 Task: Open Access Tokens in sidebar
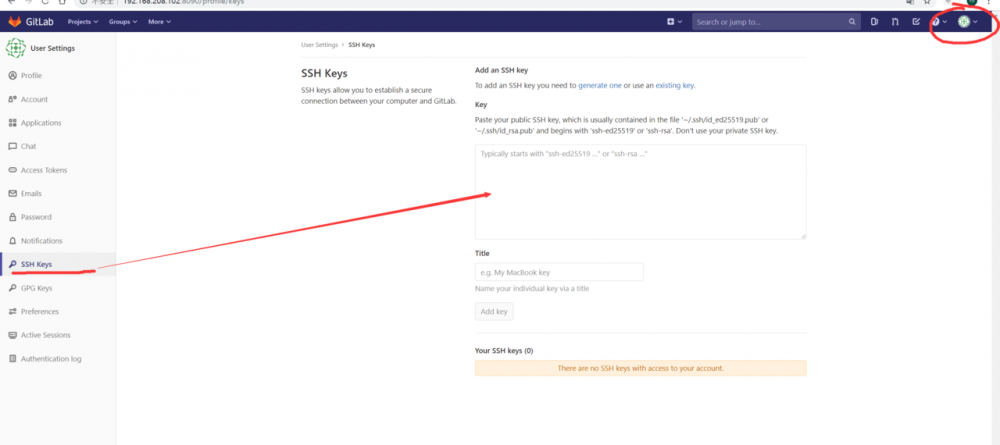click(44, 170)
